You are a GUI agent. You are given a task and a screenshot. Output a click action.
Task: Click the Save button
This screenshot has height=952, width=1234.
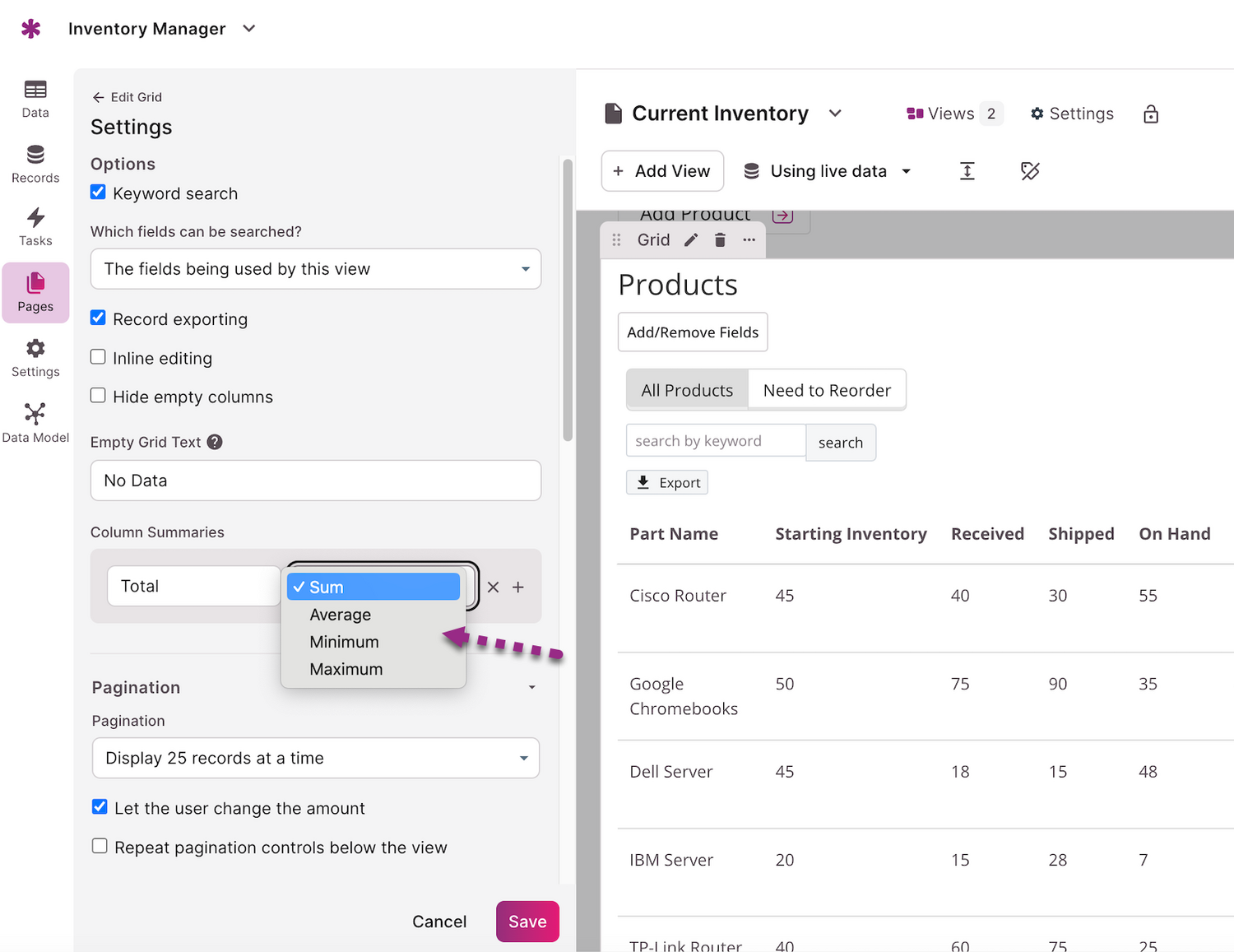point(527,922)
